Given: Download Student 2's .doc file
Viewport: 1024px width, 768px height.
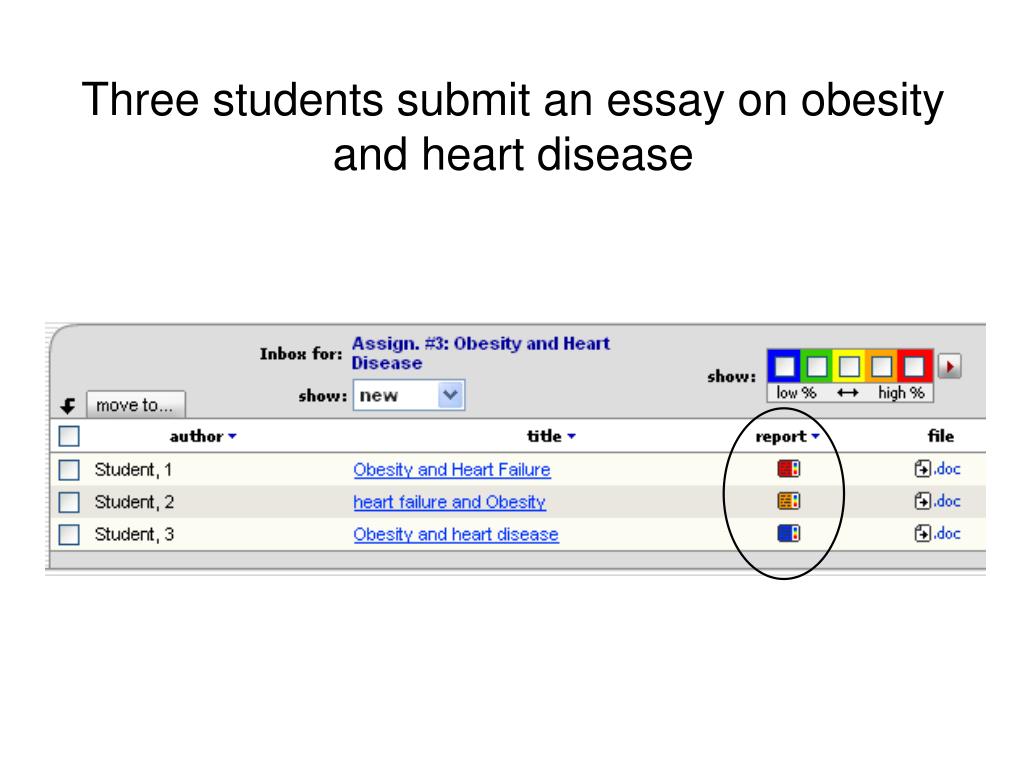Looking at the screenshot, I should [x=938, y=501].
